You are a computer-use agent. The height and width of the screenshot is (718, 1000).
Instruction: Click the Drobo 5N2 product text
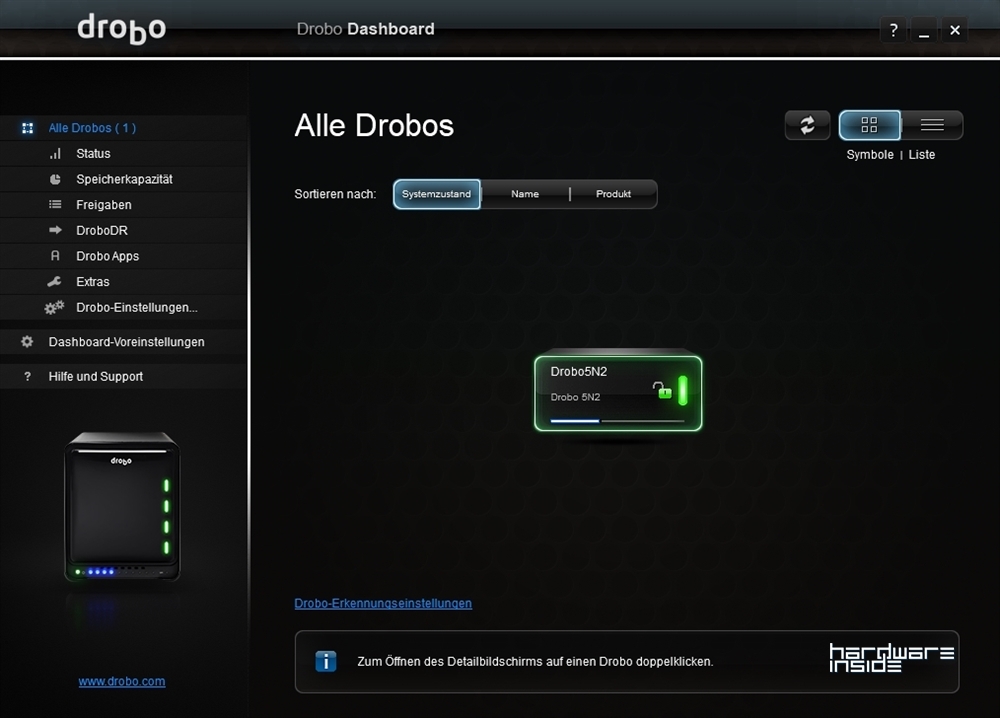tap(575, 397)
